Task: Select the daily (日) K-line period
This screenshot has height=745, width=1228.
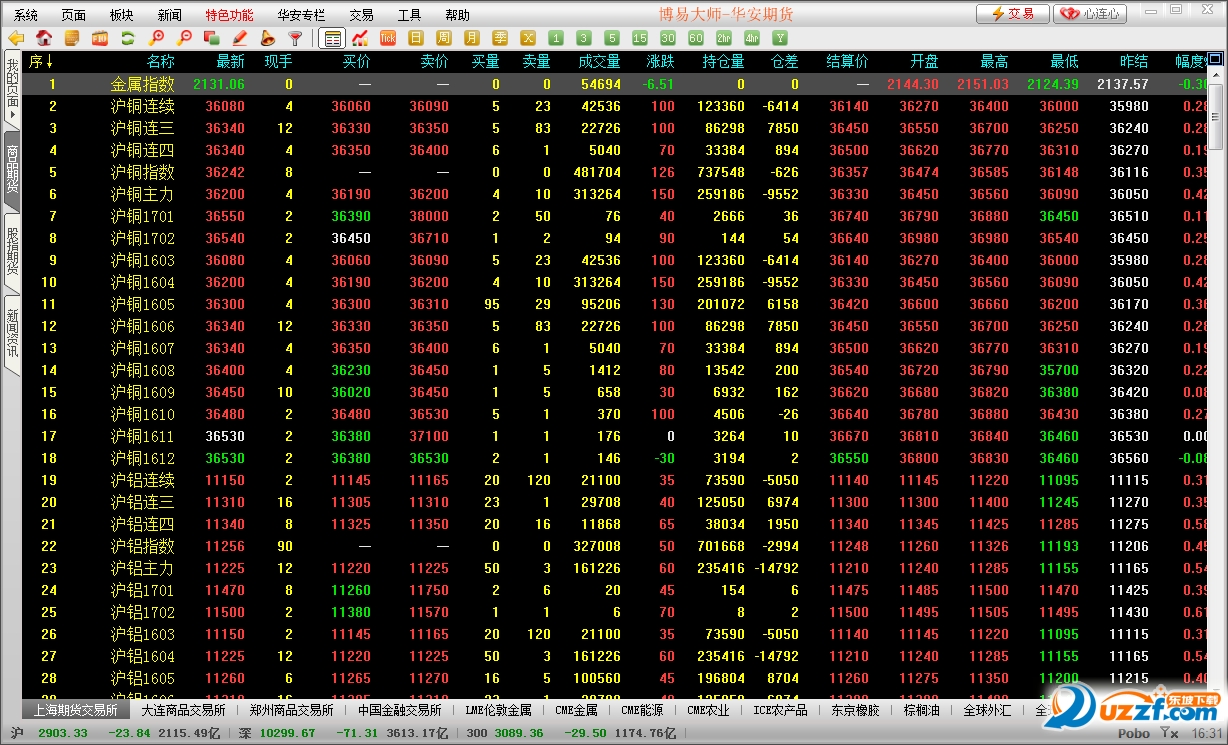Action: pyautogui.click(x=416, y=39)
